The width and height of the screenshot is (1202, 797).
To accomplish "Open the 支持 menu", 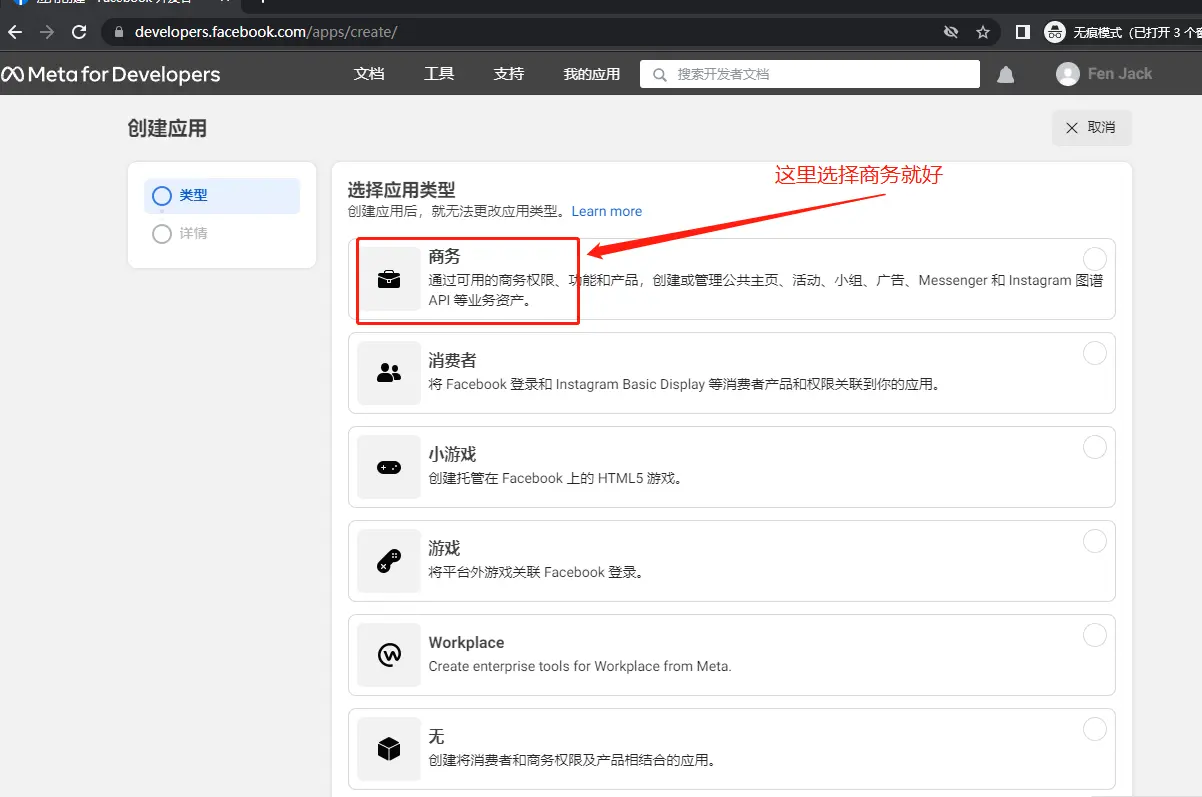I will (x=509, y=74).
